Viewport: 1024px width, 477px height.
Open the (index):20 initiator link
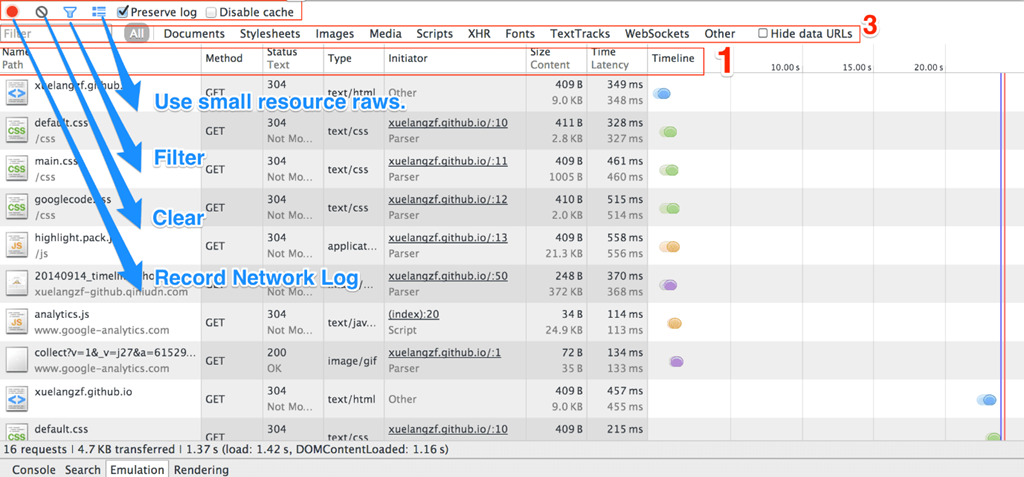coord(412,314)
